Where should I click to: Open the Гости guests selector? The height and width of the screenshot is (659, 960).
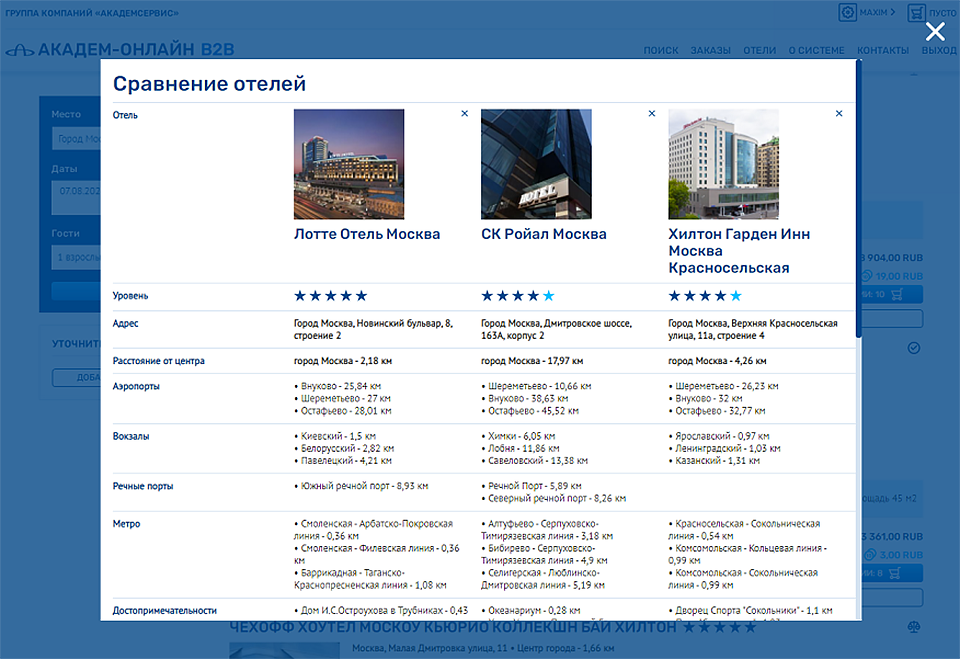[x=76, y=257]
